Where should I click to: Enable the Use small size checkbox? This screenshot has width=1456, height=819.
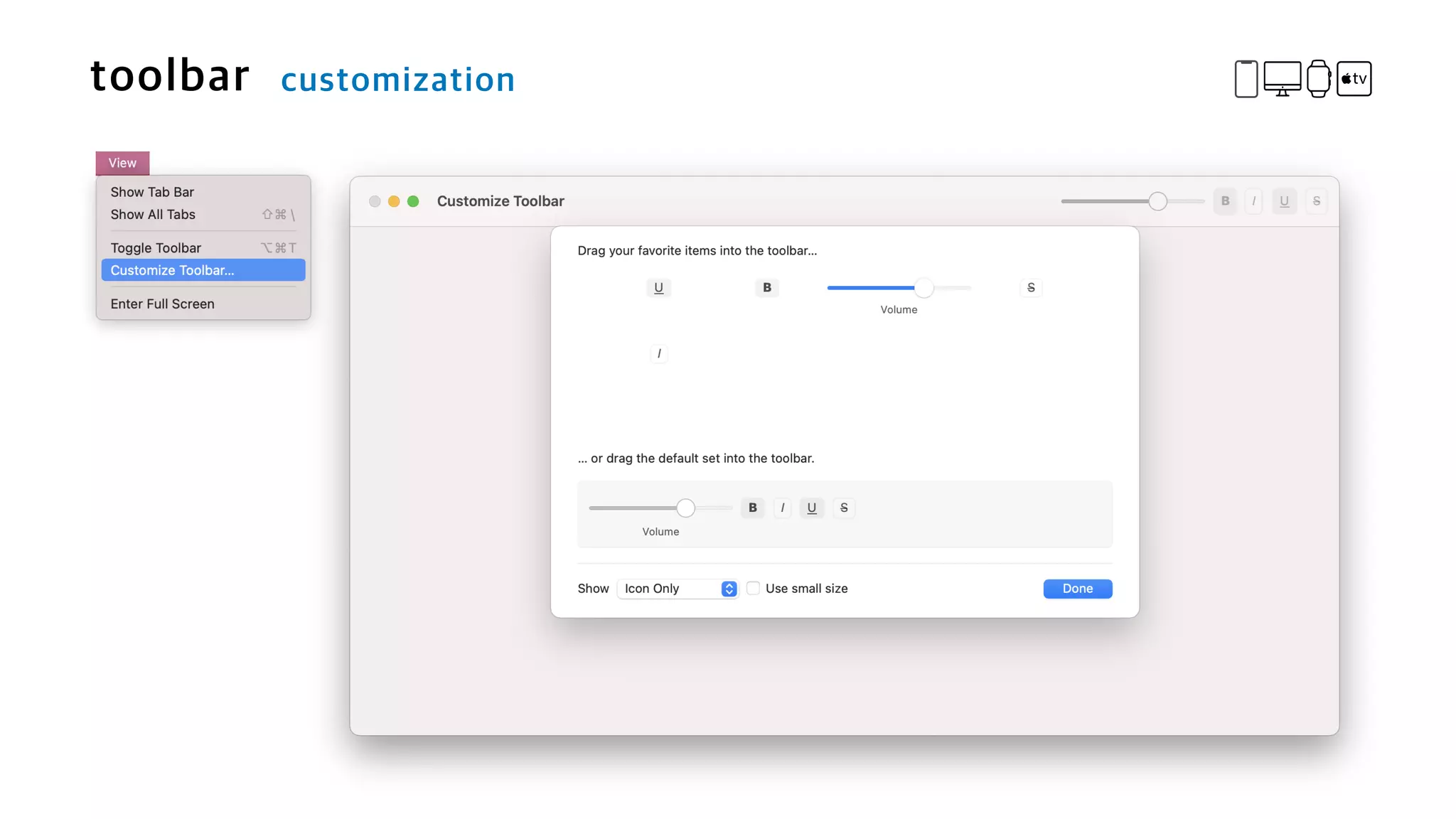[753, 589]
